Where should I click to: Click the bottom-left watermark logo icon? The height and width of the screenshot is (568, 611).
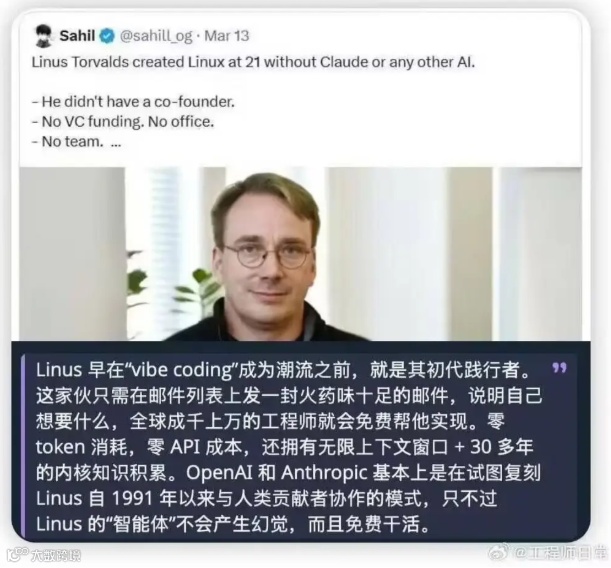pyautogui.click(x=17, y=555)
